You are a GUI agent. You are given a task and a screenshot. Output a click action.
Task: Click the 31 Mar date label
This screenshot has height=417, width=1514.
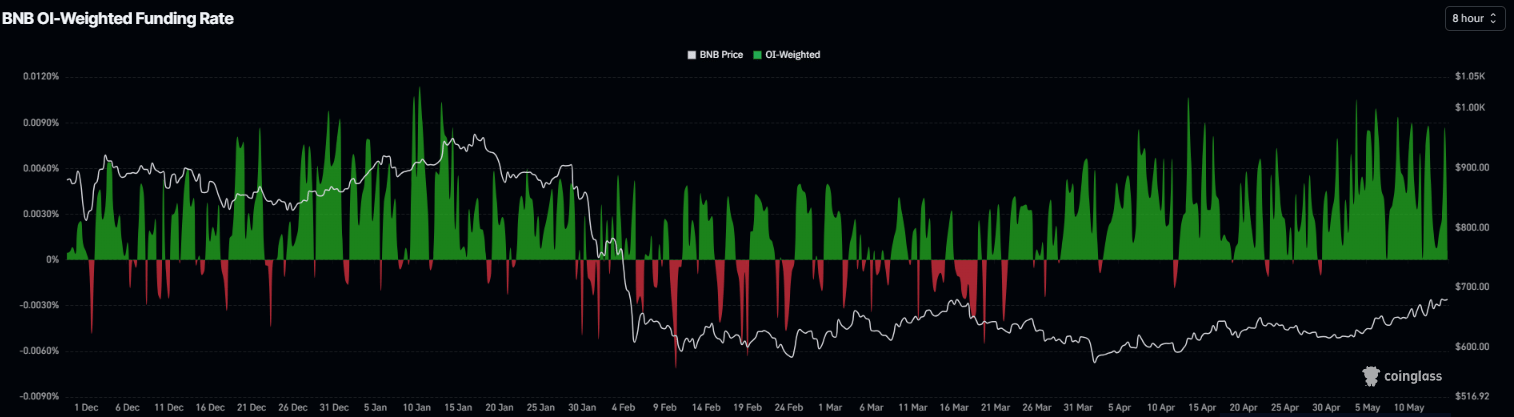pos(1079,408)
